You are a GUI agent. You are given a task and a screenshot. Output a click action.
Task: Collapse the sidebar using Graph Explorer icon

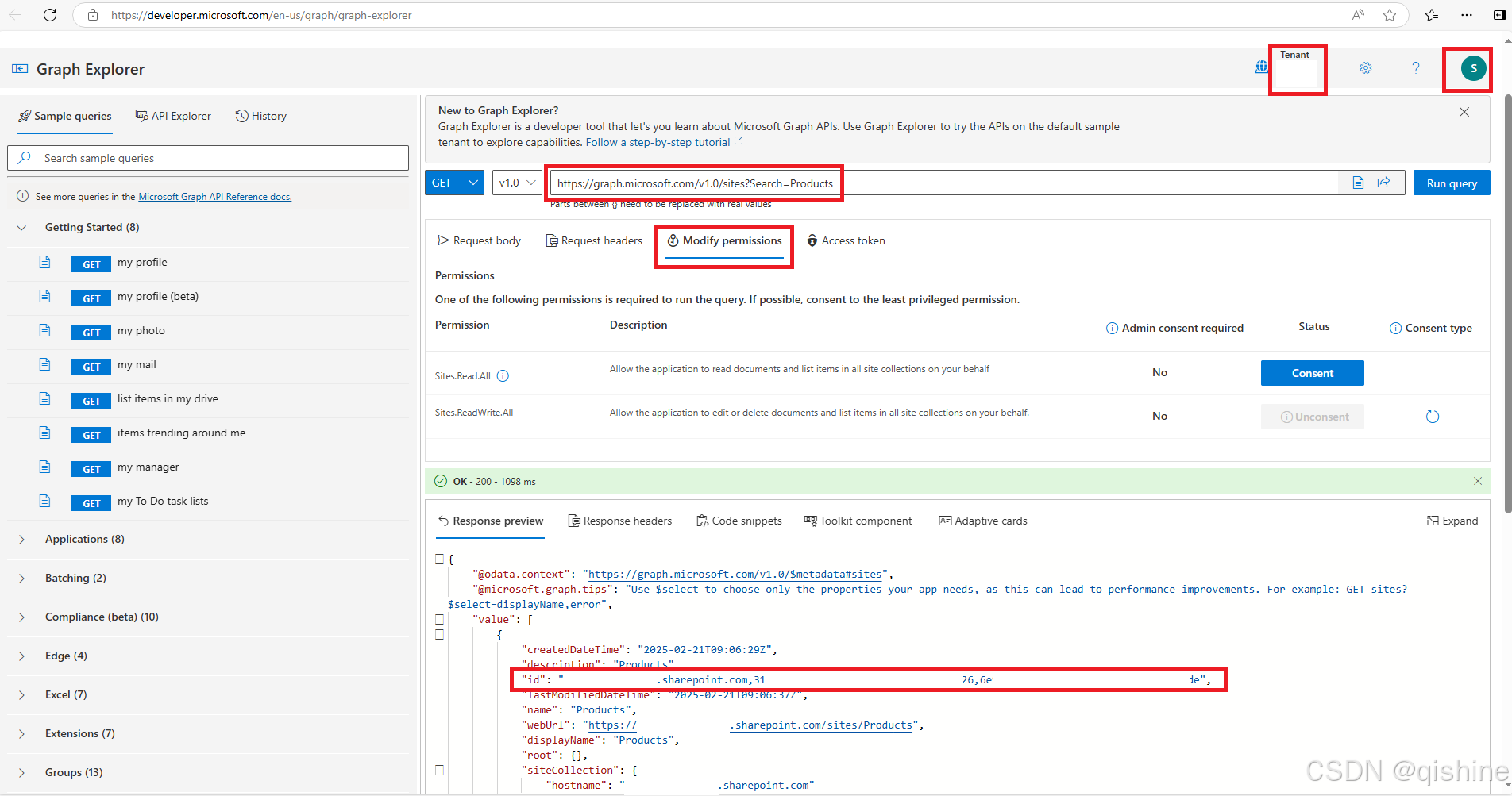click(x=20, y=69)
